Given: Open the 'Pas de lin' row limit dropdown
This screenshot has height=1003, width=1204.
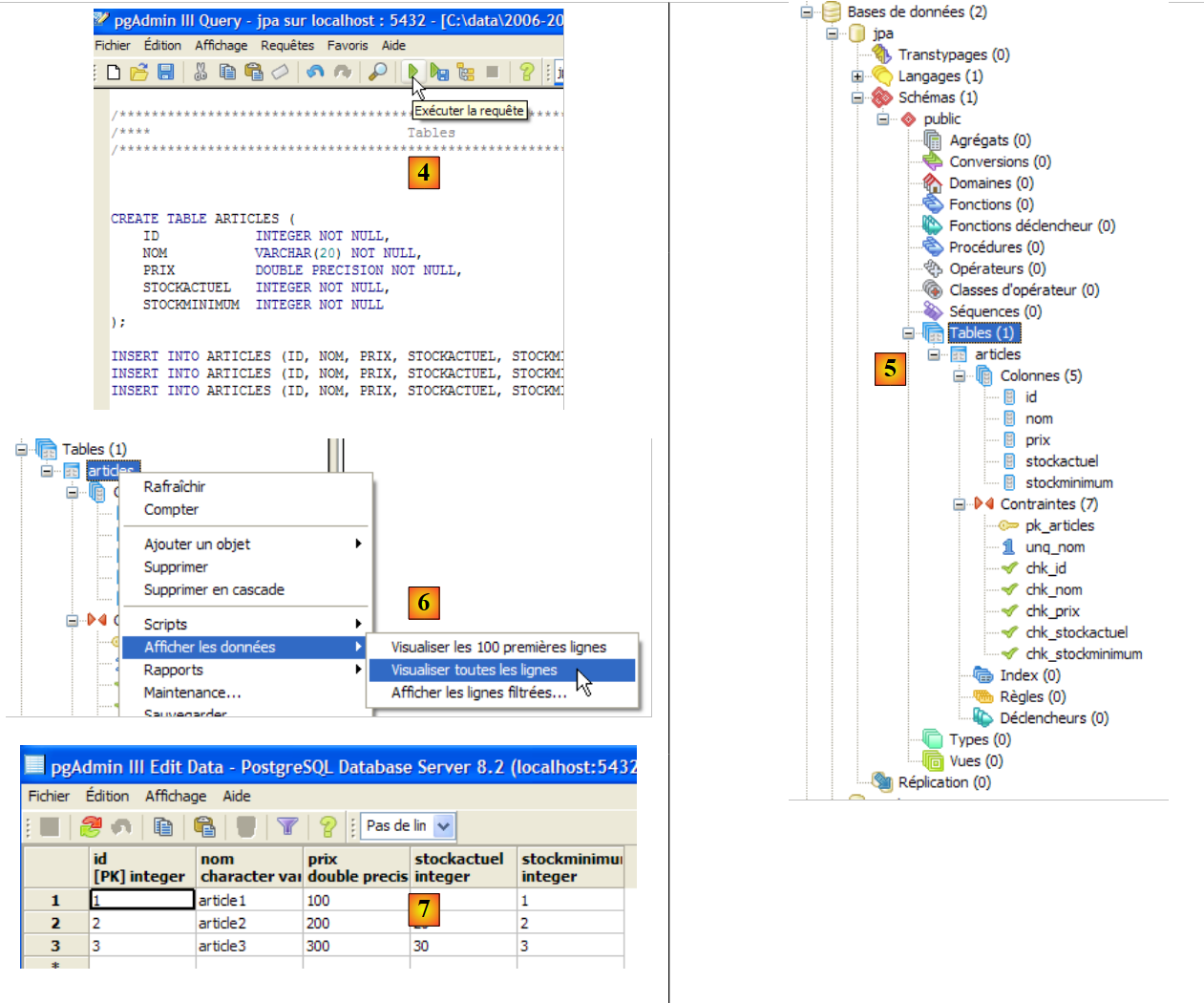Looking at the screenshot, I should click(443, 826).
